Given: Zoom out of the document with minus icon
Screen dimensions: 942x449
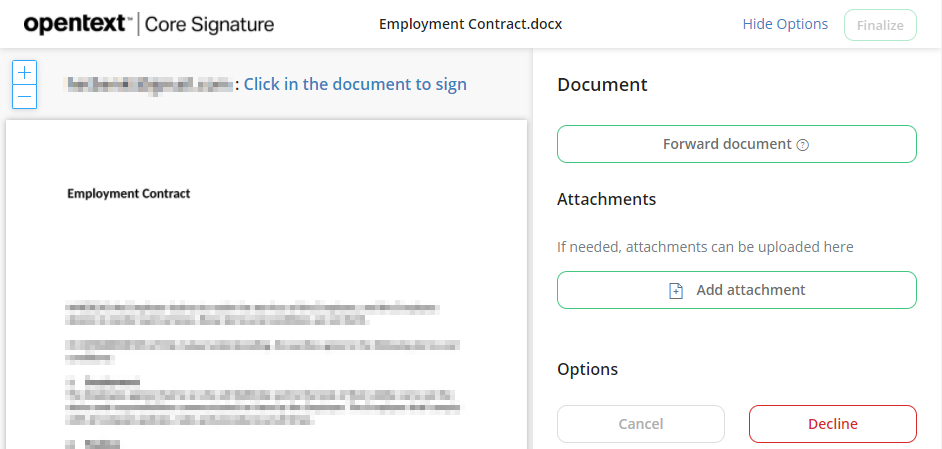Looking at the screenshot, I should (x=24, y=97).
